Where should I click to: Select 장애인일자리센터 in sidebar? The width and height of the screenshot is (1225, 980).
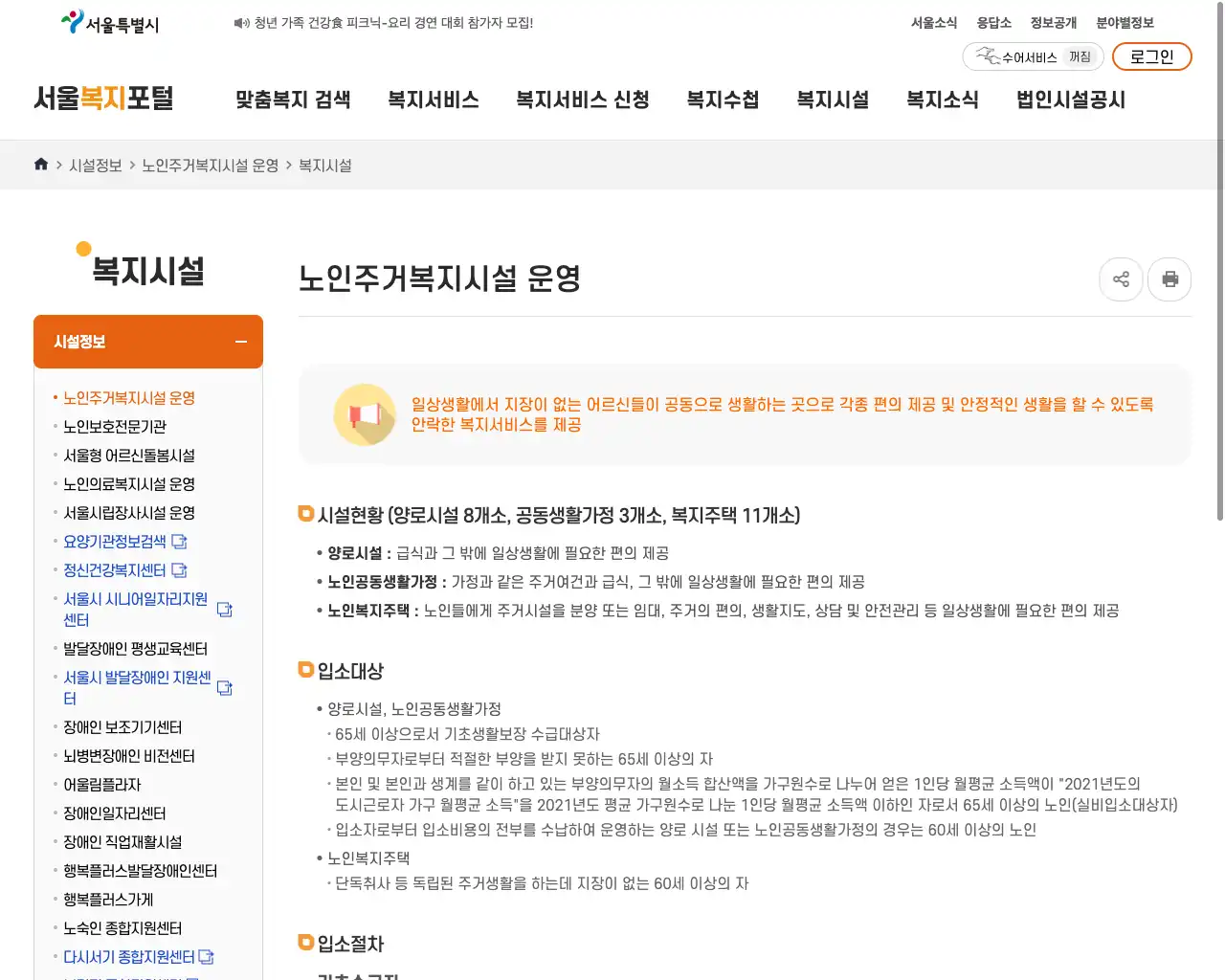click(x=115, y=813)
